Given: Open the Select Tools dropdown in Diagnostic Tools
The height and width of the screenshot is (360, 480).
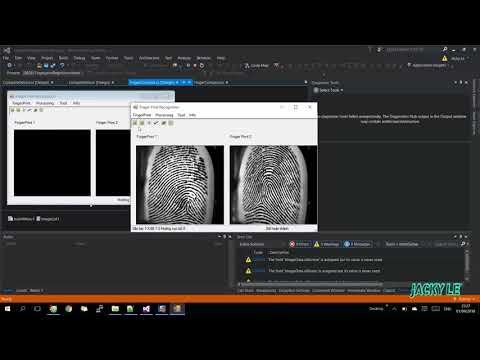Looking at the screenshot, I should (x=329, y=90).
